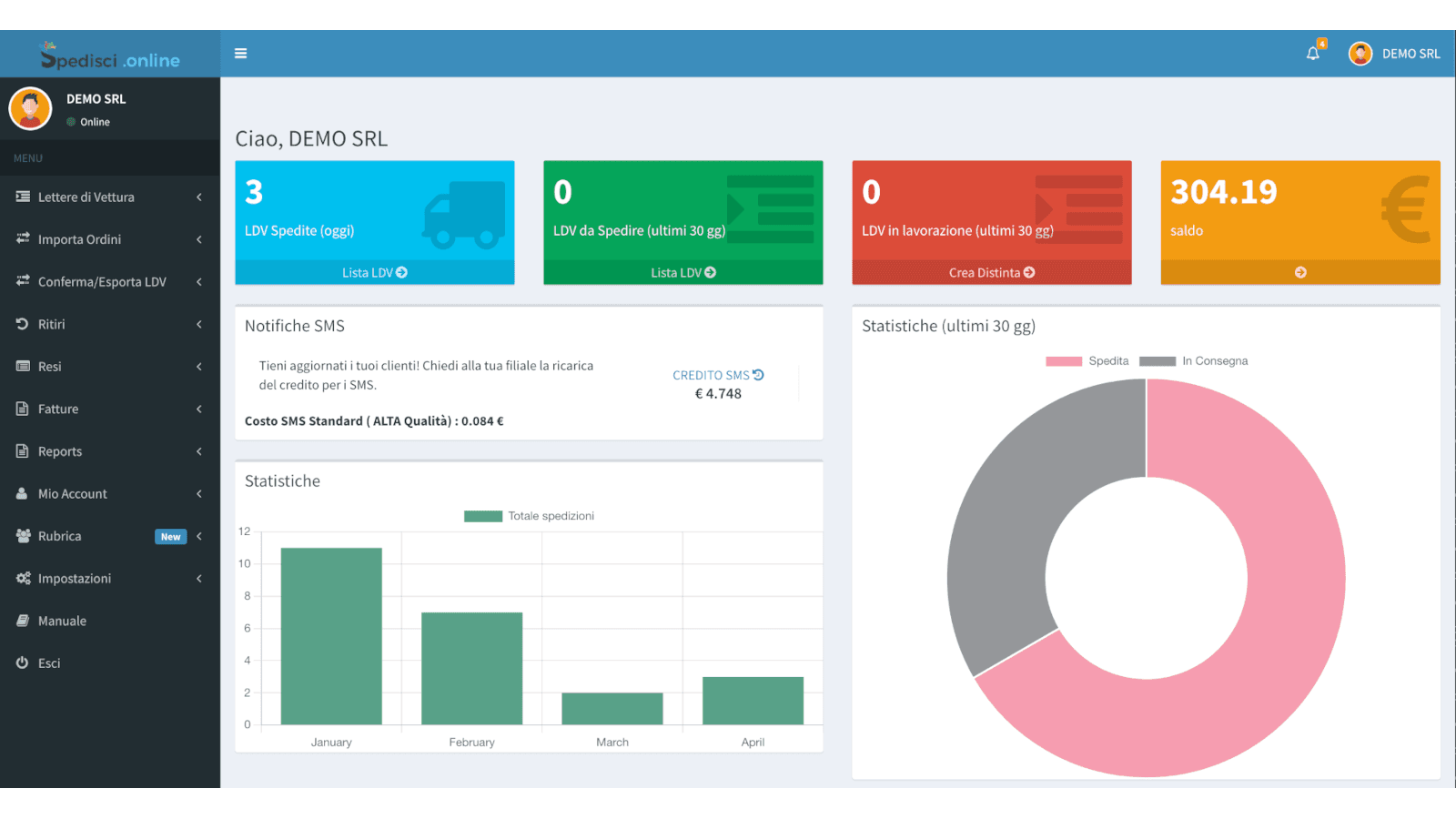Click the notification bell icon
Viewport: 1456px width, 819px height.
(1313, 53)
